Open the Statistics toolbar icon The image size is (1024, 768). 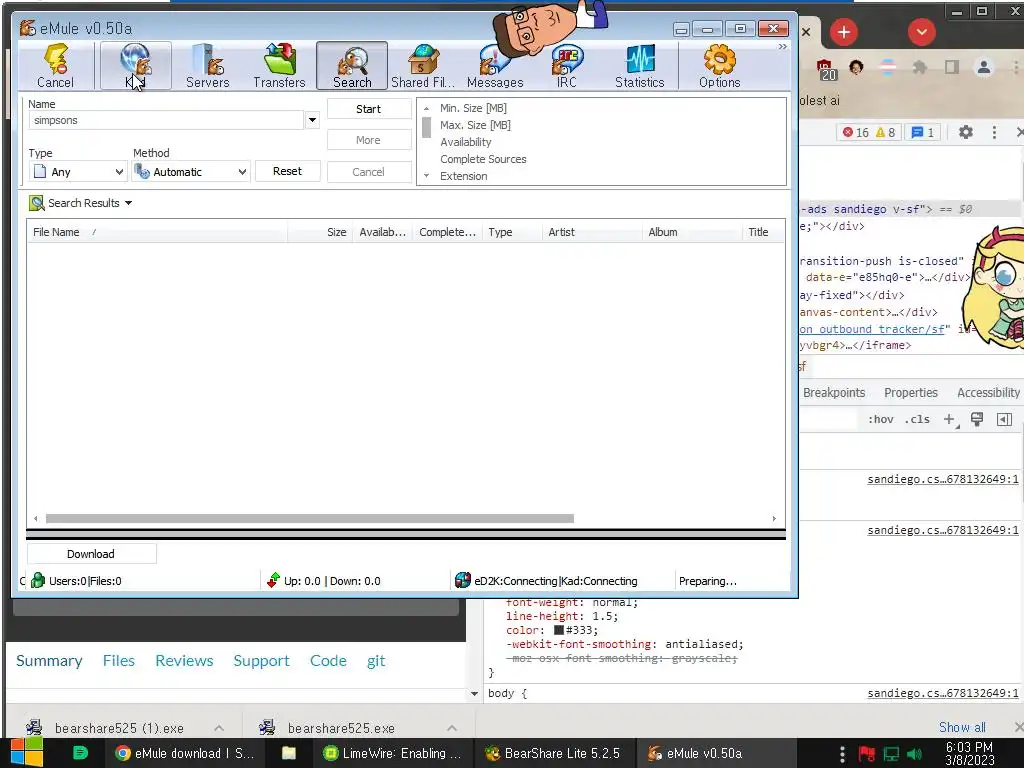coord(639,65)
